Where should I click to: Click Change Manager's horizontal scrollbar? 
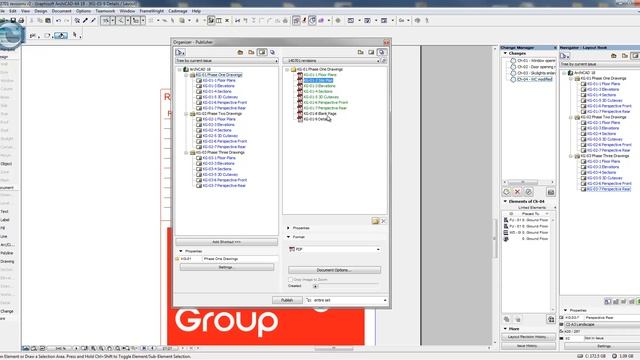click(529, 182)
